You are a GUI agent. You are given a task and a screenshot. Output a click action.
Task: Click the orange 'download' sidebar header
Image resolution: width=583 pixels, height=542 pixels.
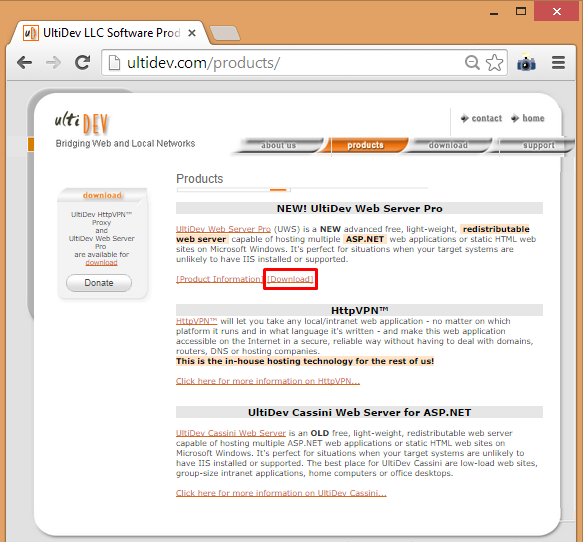102,196
